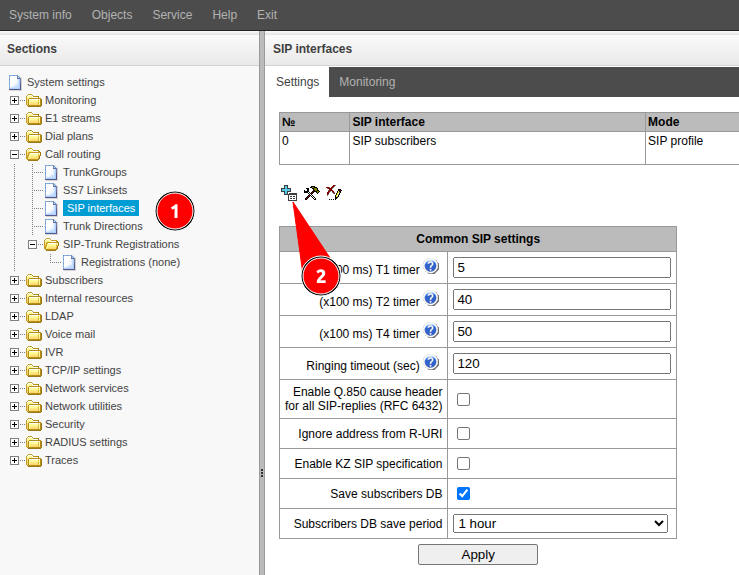
Task: Open the Service menu
Action: [172, 15]
